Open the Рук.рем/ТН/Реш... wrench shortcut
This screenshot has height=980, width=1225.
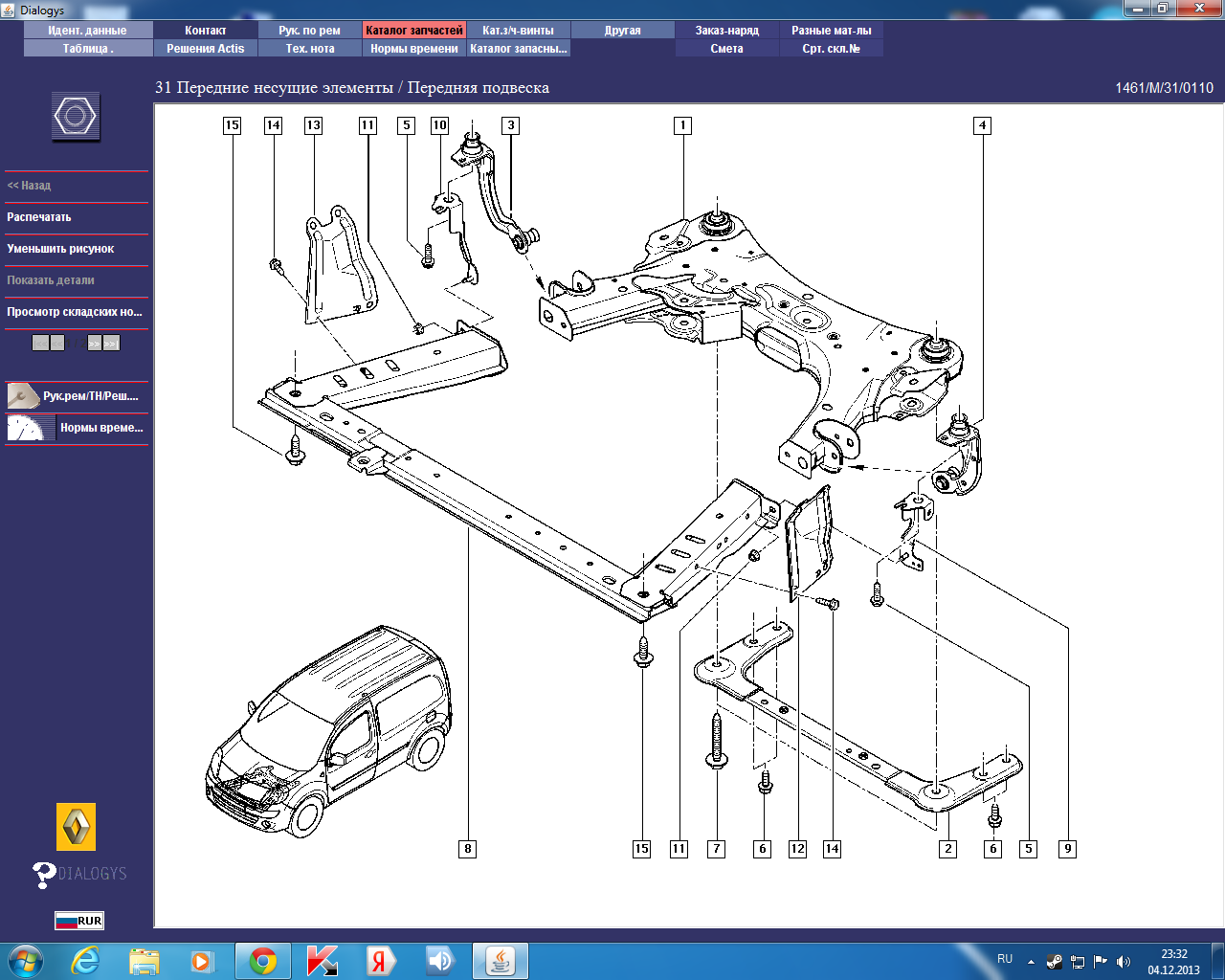pos(77,396)
